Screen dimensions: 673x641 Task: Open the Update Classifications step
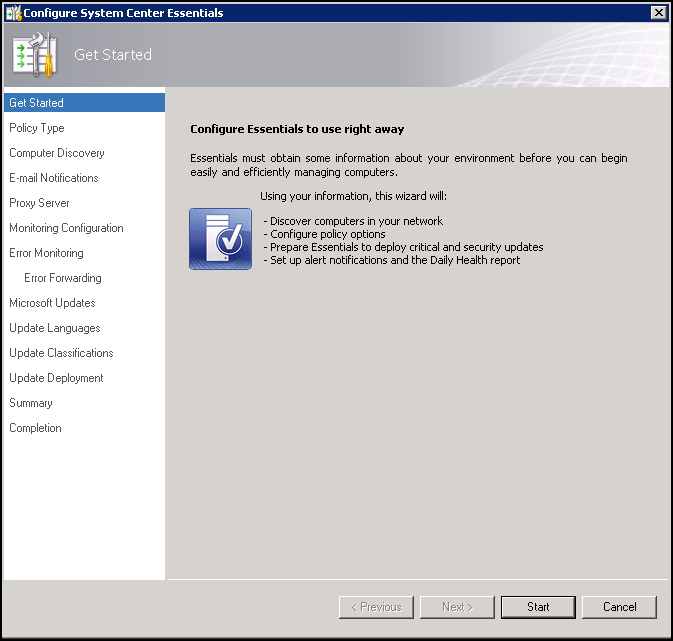coord(61,353)
